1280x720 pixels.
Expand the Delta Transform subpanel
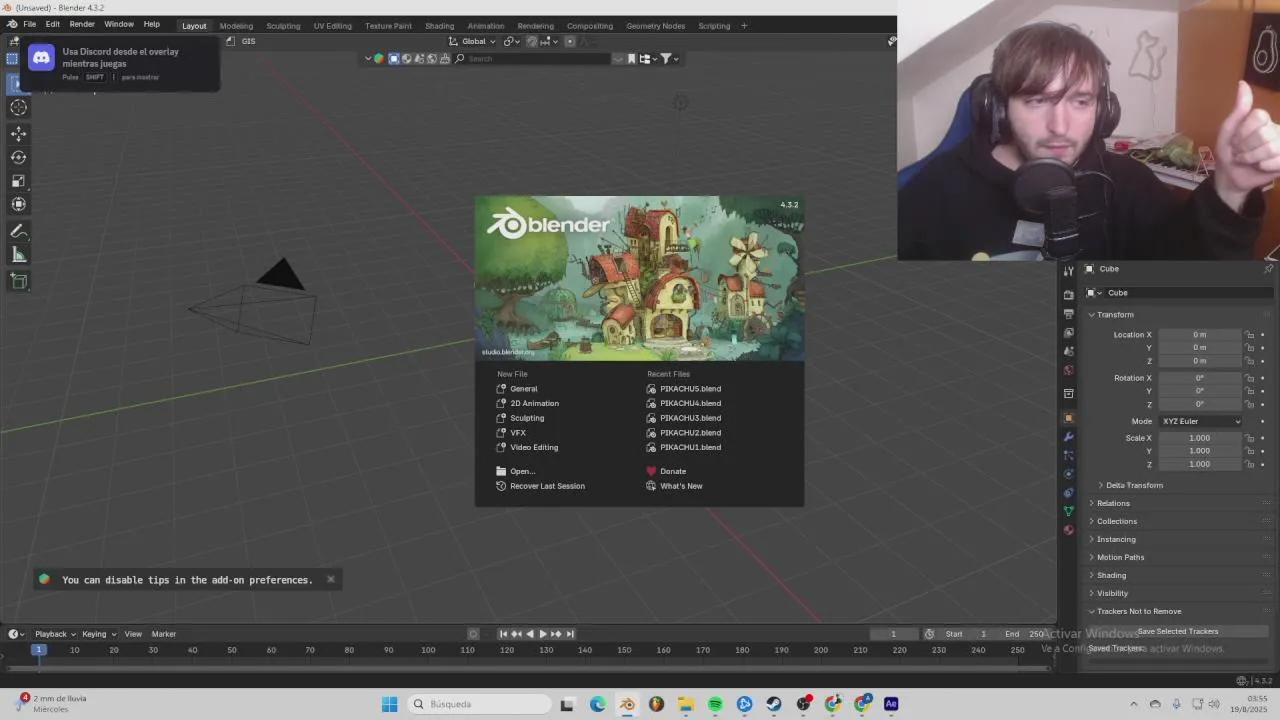pyautogui.click(x=1134, y=485)
